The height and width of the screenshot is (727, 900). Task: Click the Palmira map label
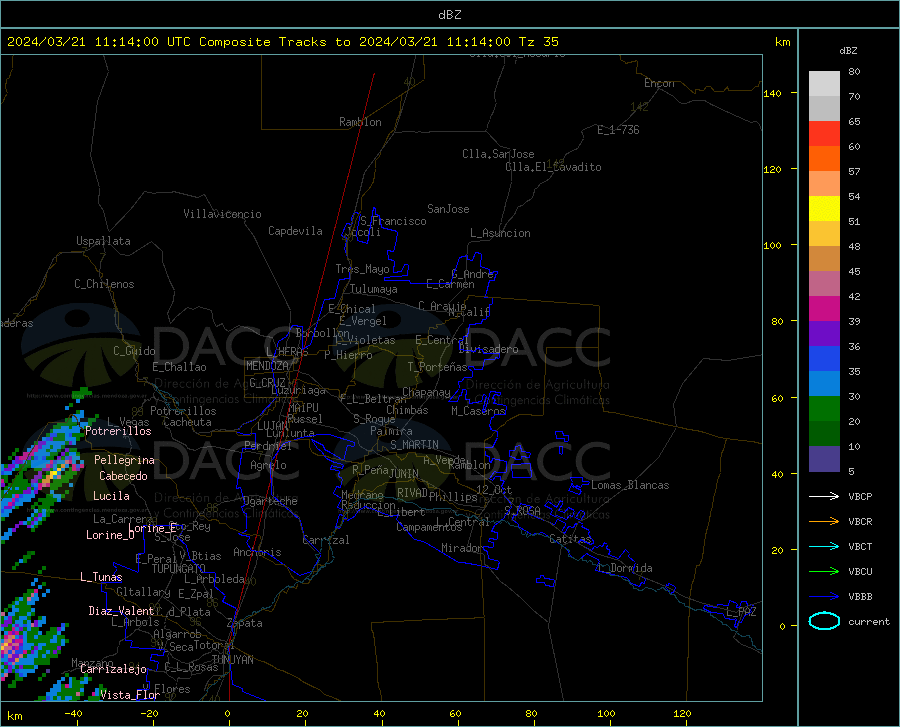coord(391,430)
